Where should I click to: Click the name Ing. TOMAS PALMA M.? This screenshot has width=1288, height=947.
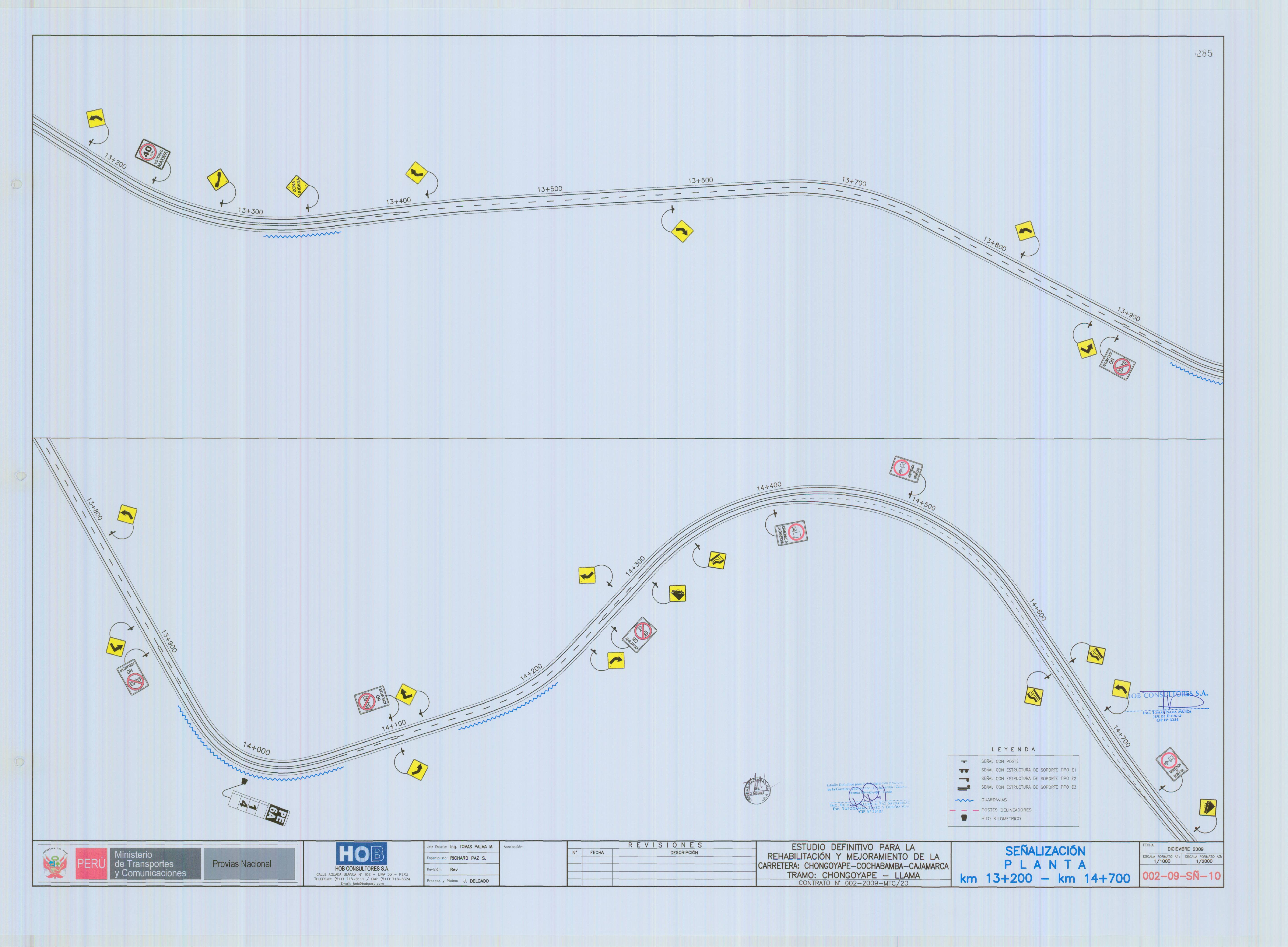(472, 847)
